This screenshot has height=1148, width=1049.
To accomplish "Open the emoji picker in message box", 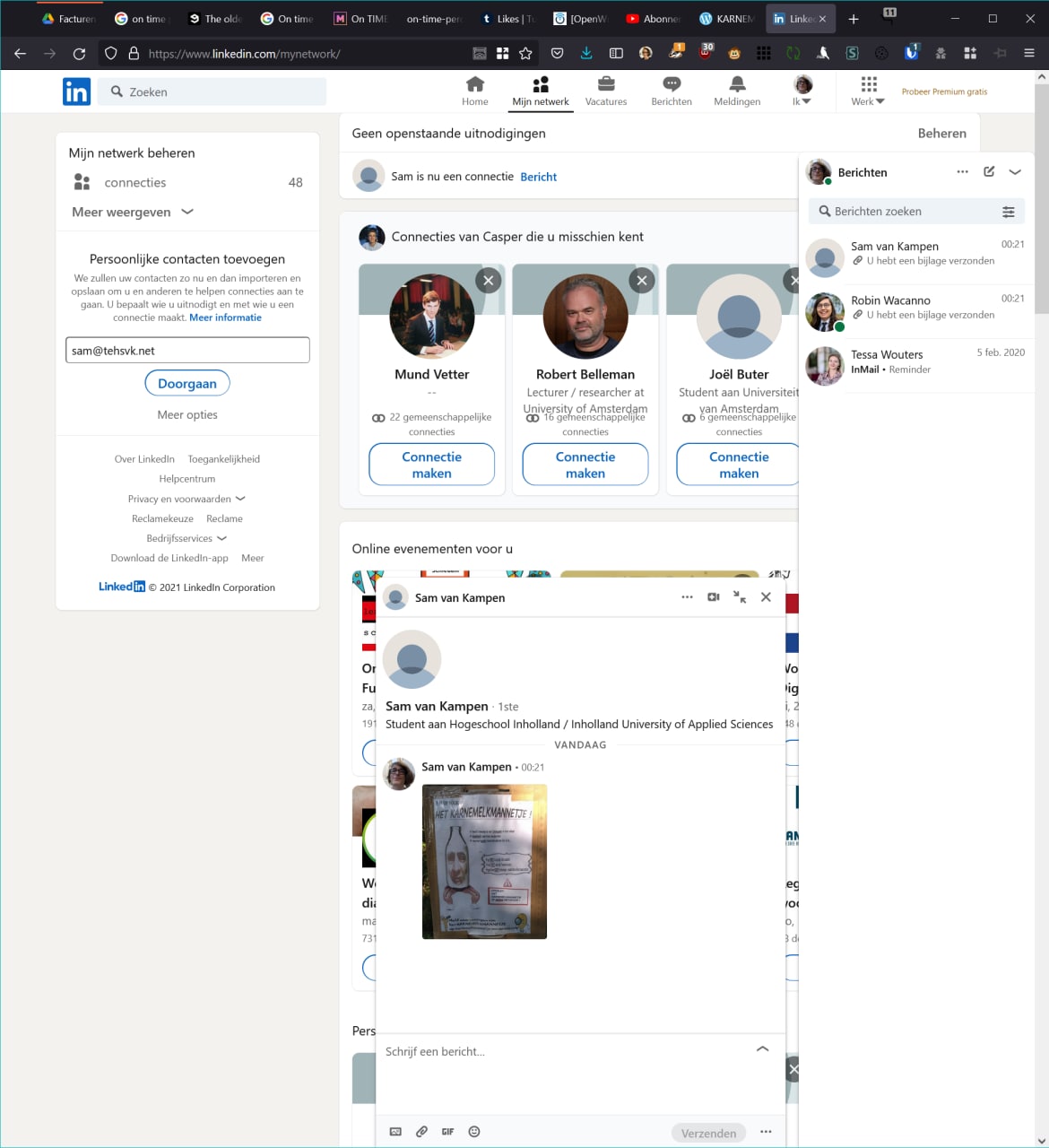I will [x=474, y=1132].
